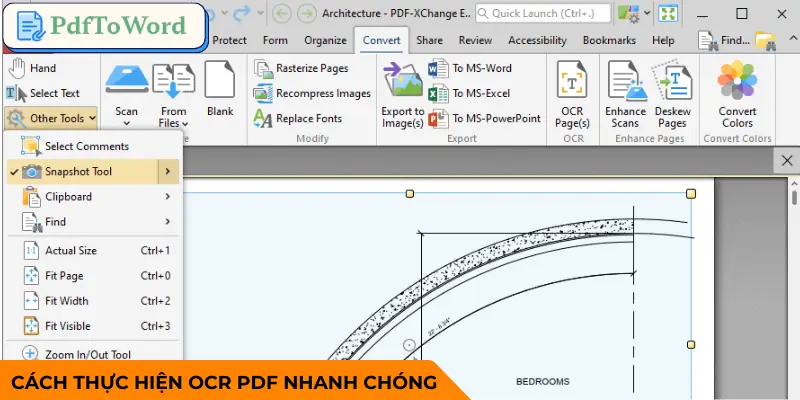Click Enhance Scans
The width and height of the screenshot is (800, 400).
coord(626,95)
